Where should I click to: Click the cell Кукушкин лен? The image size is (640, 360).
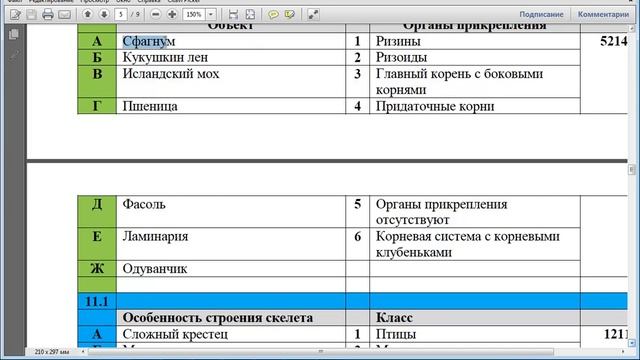[x=165, y=58]
